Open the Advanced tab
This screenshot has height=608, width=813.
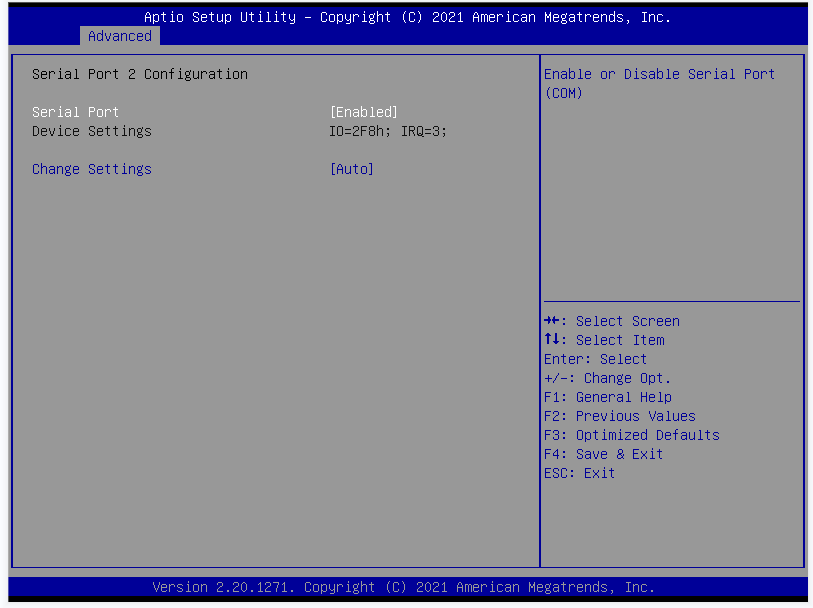click(x=120, y=36)
